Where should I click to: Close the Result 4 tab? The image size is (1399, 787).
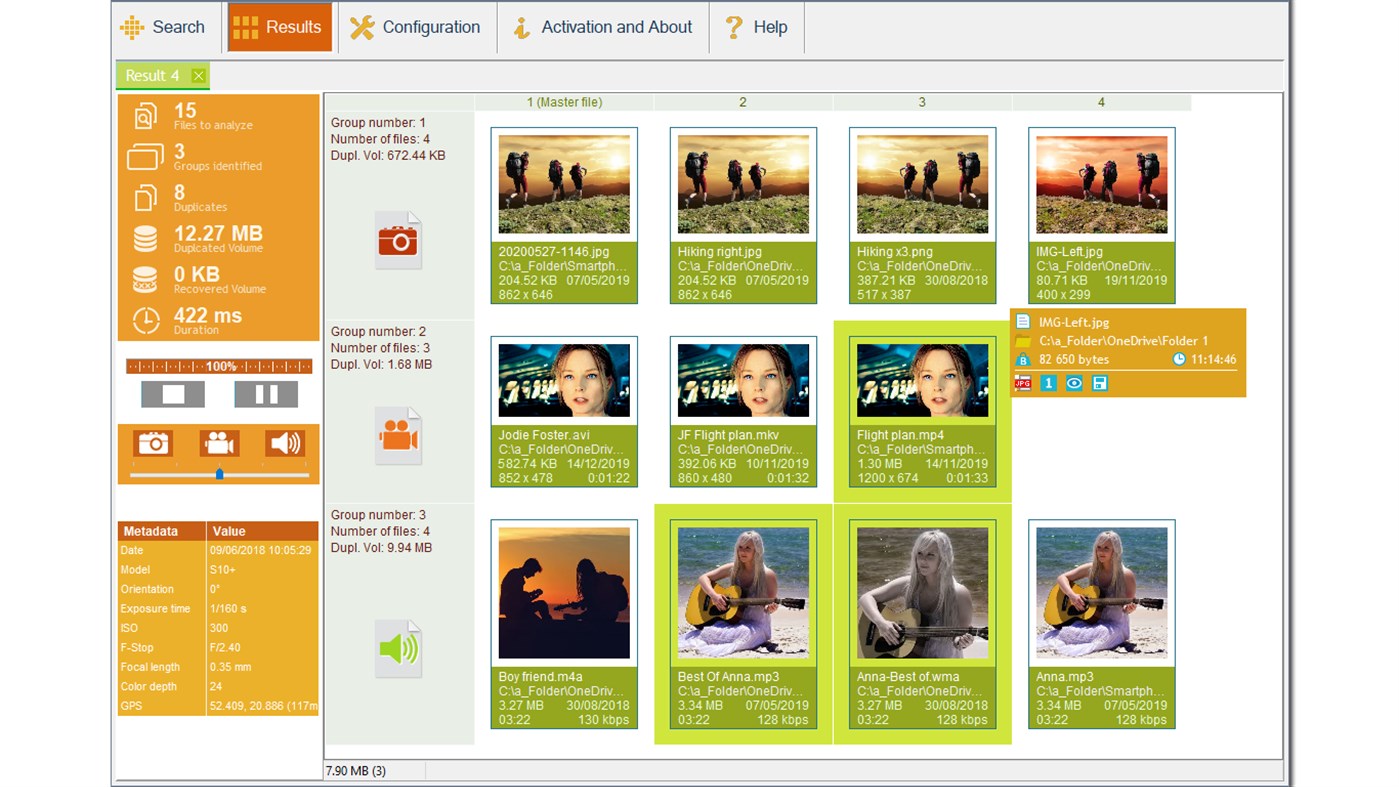click(198, 75)
